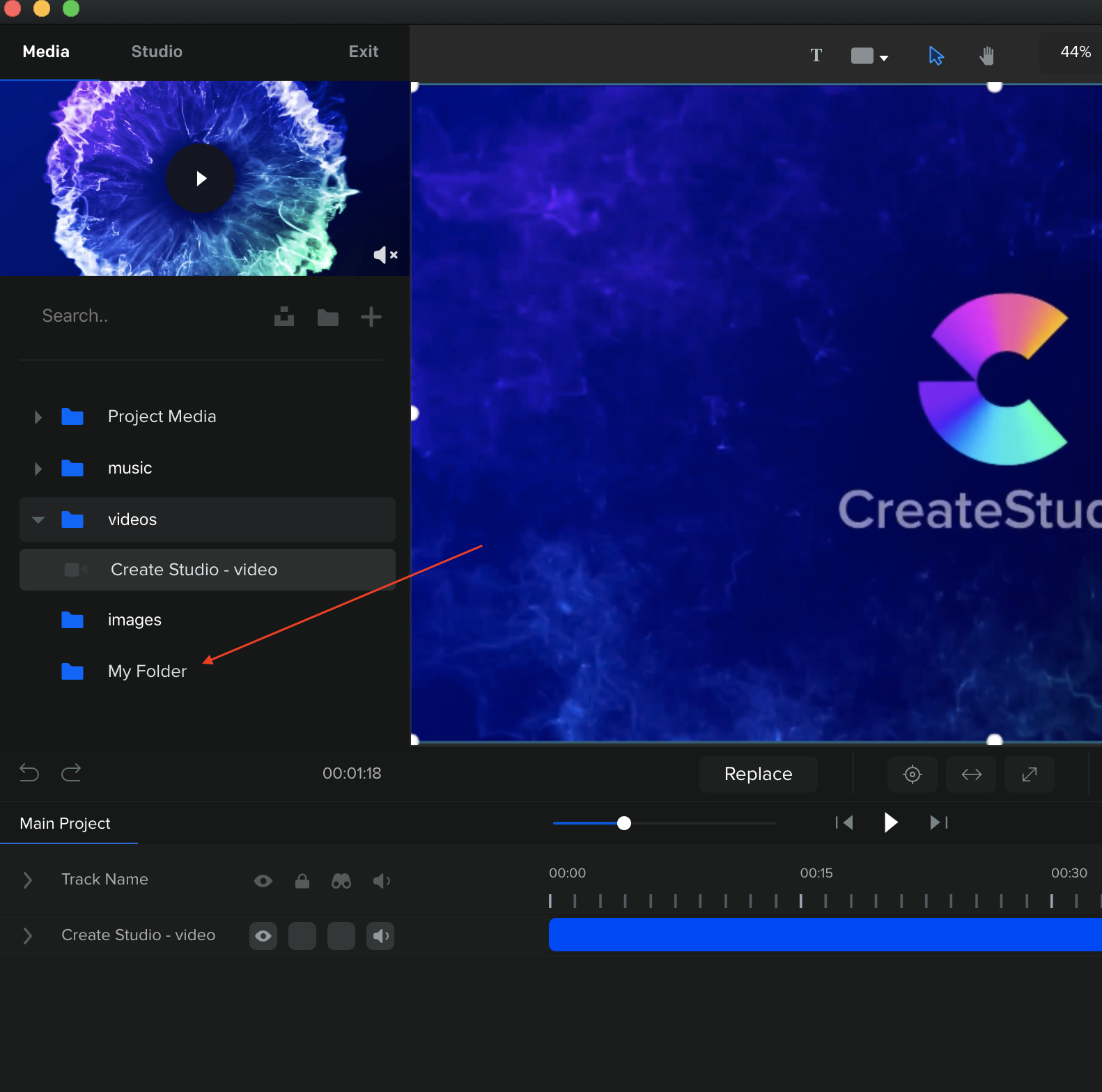Screen dimensions: 1102x1092
Task: Toggle solo on Create Studio - video track
Action: point(341,936)
